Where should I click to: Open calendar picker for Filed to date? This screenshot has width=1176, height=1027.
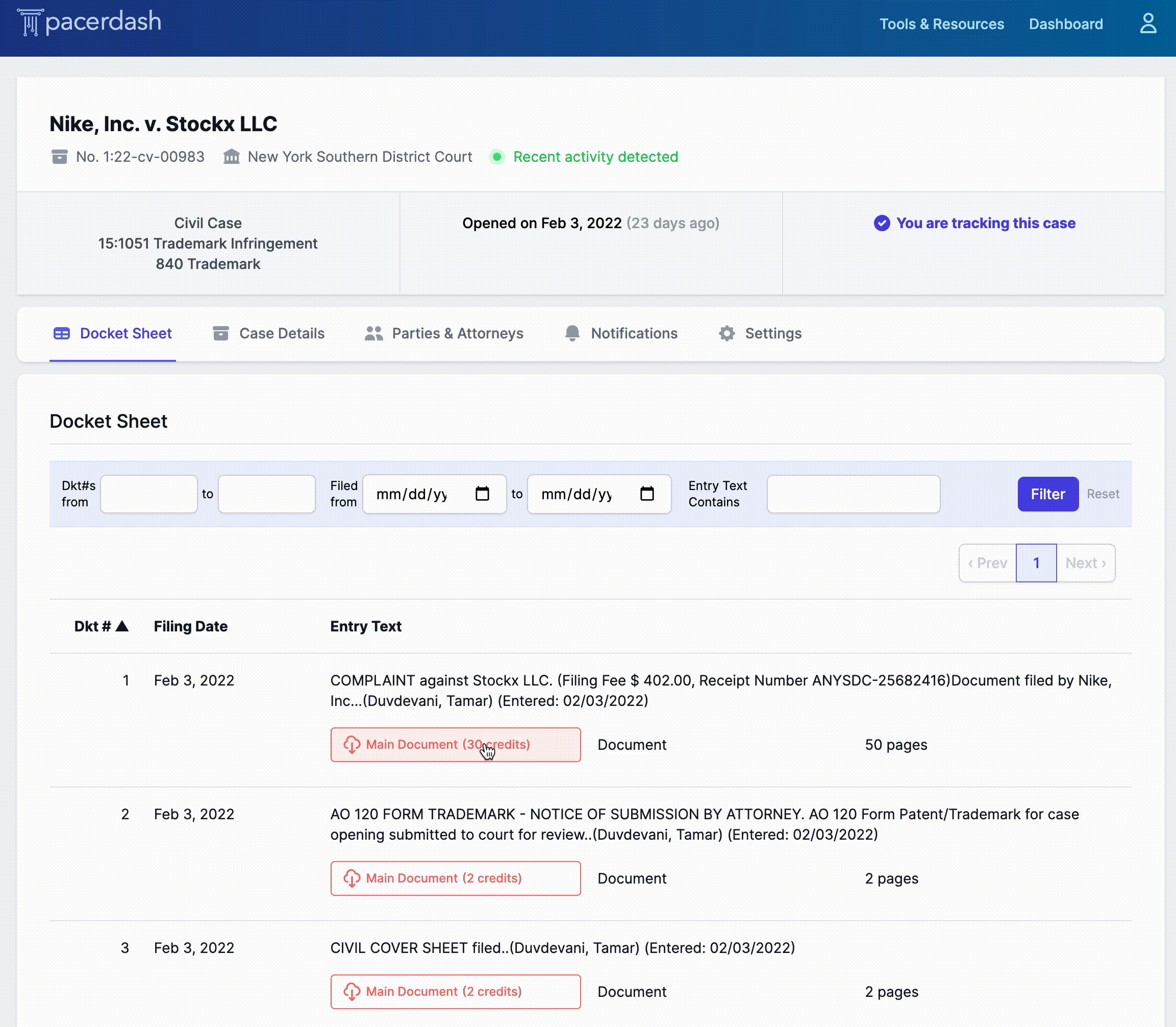coord(647,494)
